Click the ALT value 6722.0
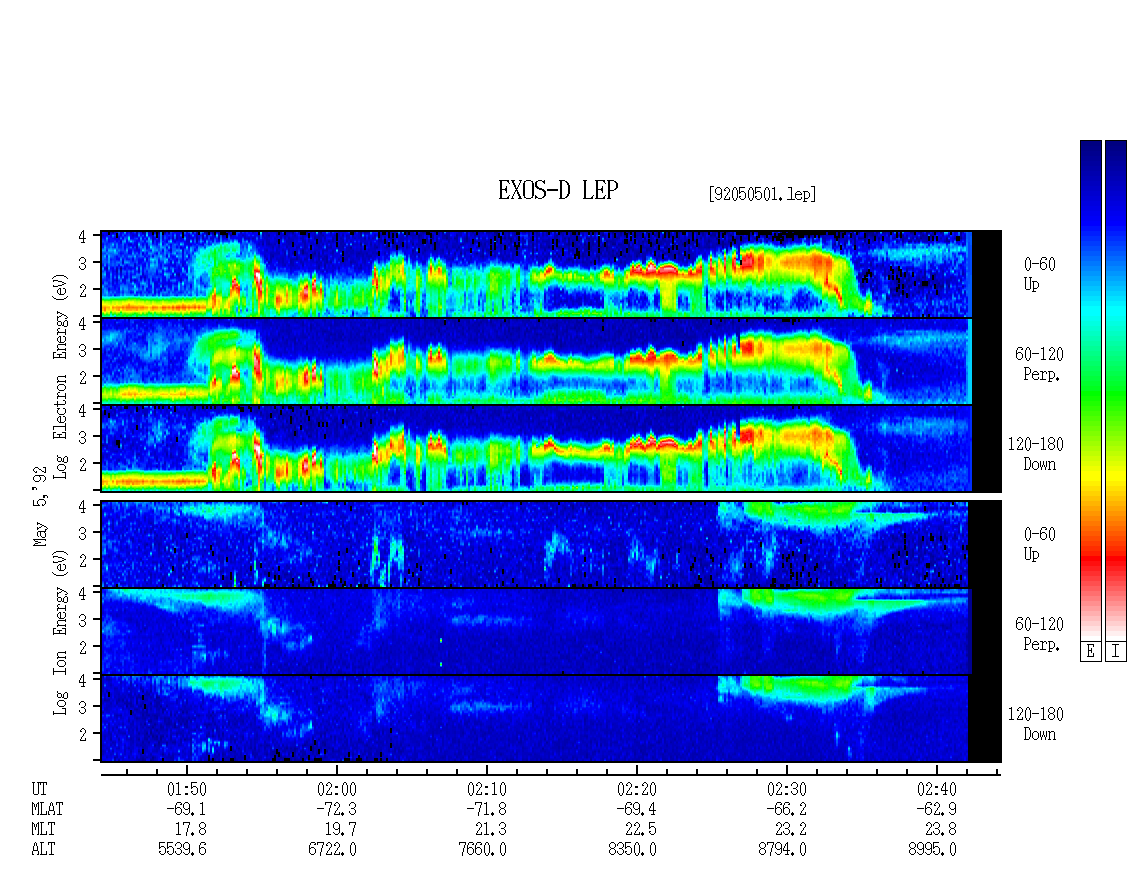 332,850
